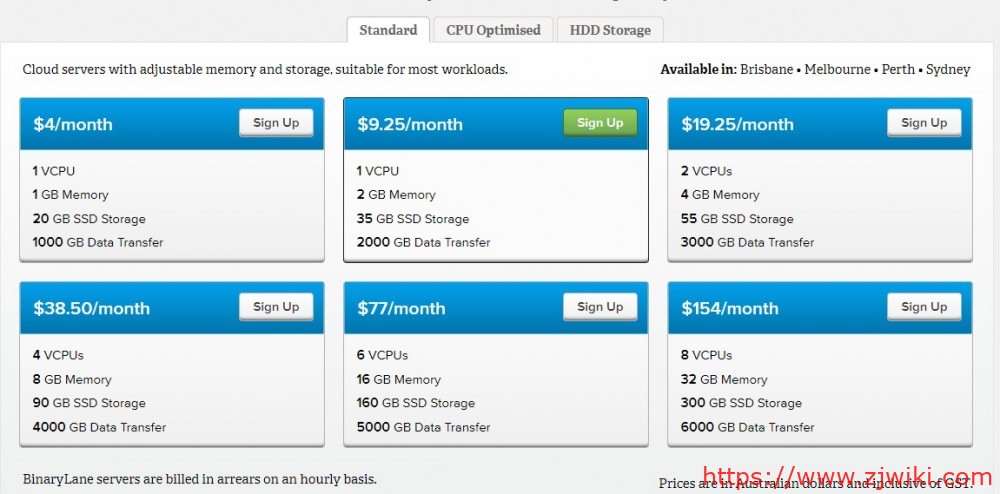Click Sydney in the Available in list
The height and width of the screenshot is (494, 1000).
tap(948, 70)
